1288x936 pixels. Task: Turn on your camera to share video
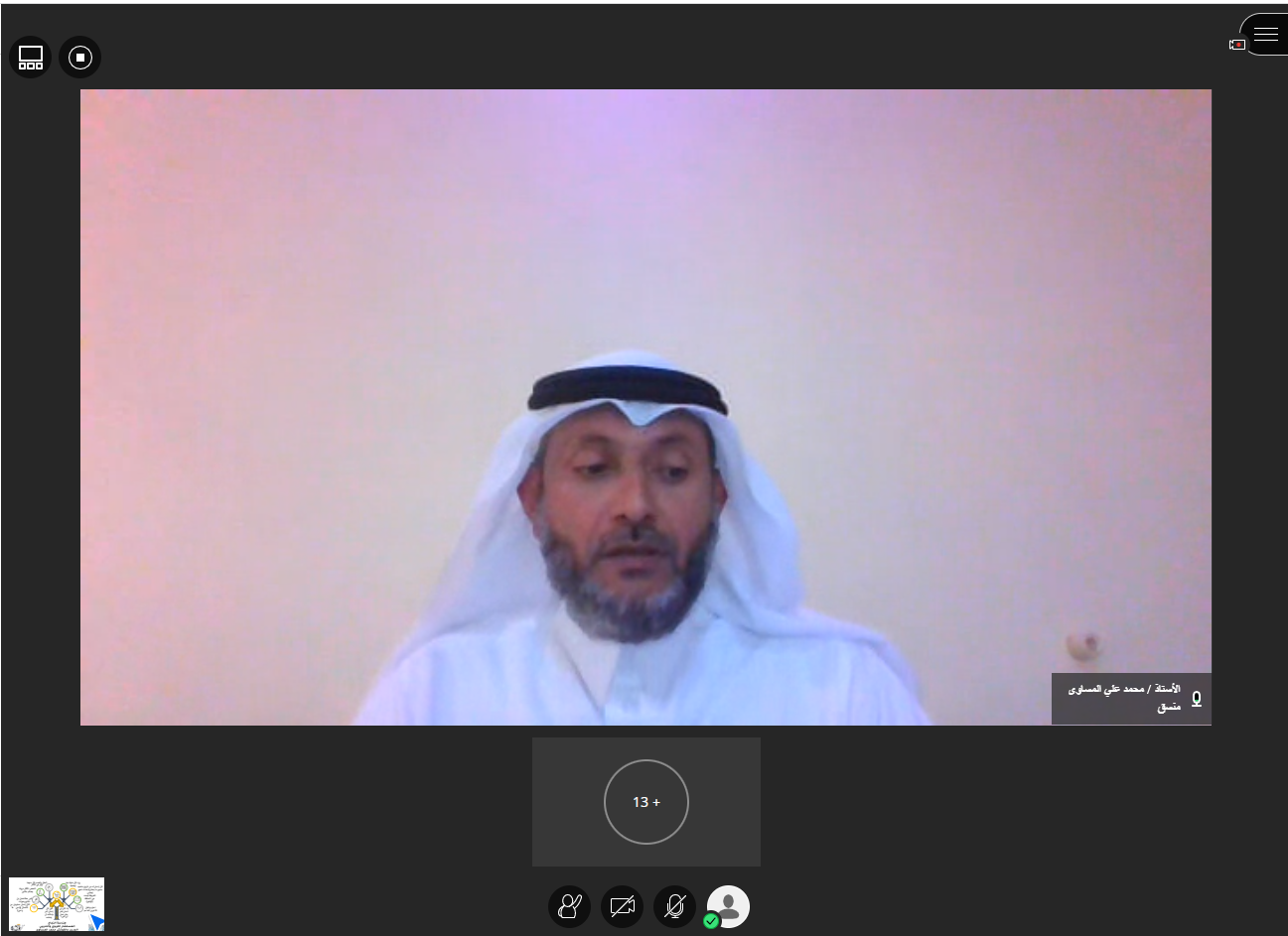[x=622, y=906]
